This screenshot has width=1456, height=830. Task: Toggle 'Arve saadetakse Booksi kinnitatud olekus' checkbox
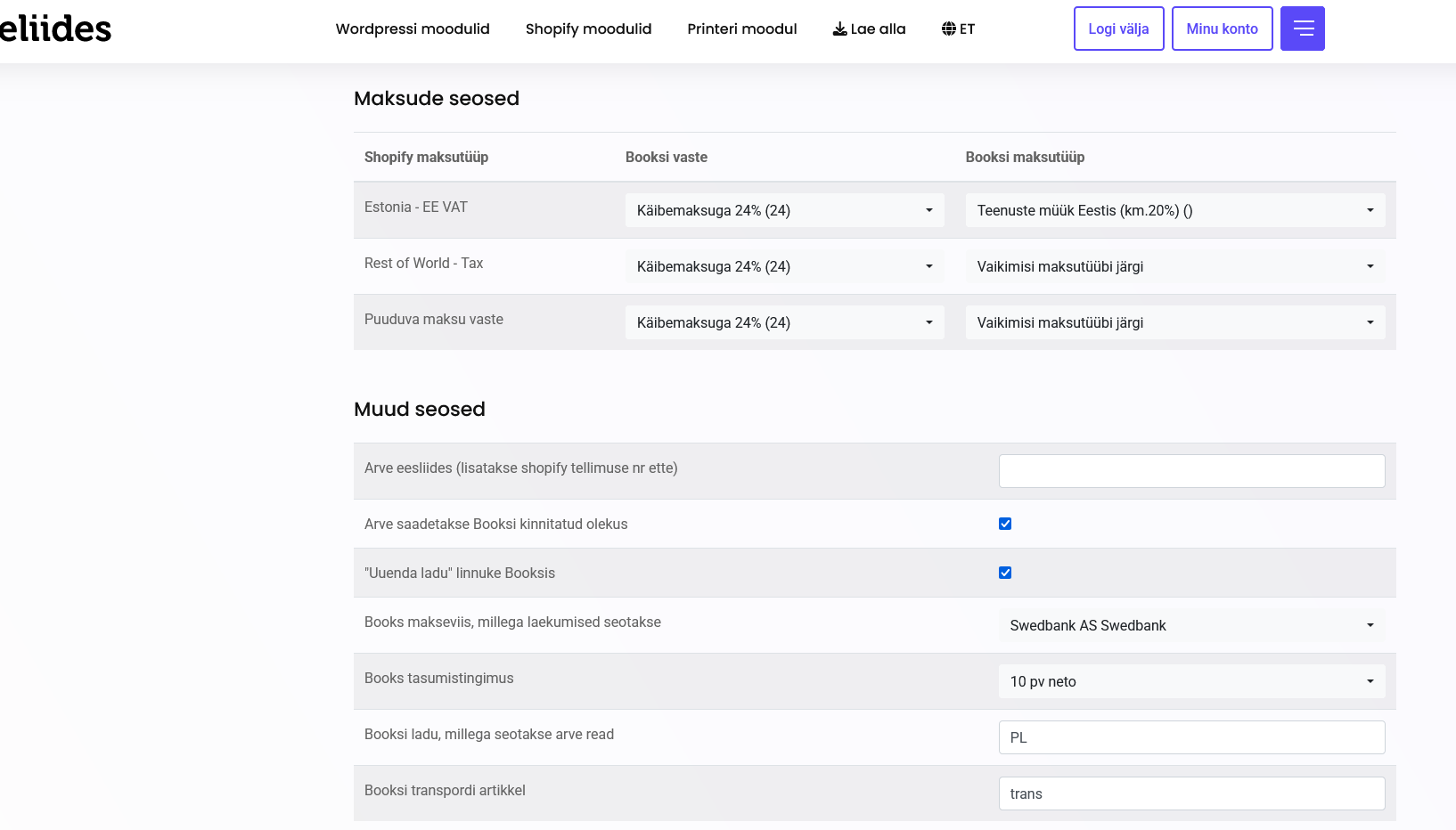click(x=1005, y=524)
